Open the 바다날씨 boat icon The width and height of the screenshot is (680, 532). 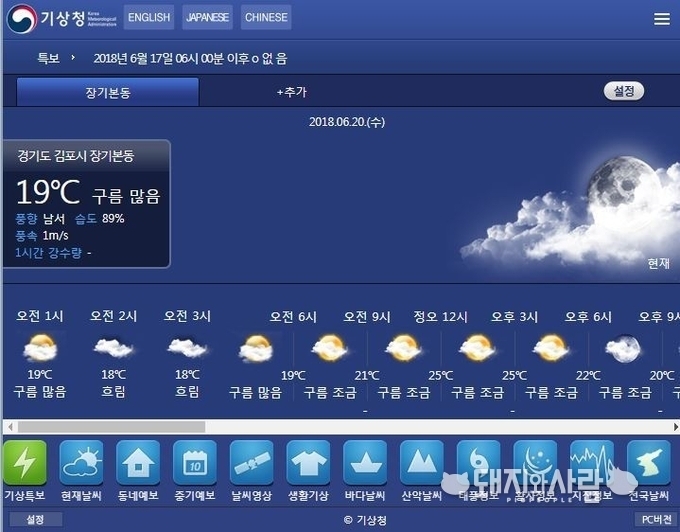coord(365,463)
